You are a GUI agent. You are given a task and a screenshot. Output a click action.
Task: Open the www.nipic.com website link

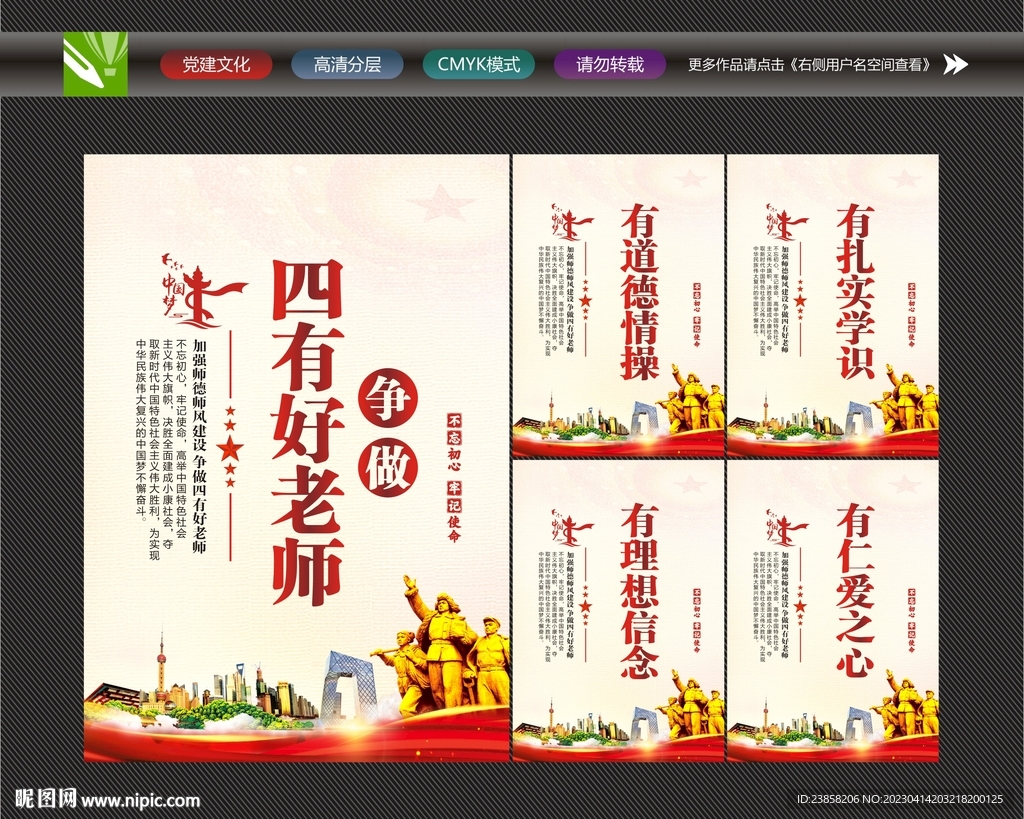point(140,801)
